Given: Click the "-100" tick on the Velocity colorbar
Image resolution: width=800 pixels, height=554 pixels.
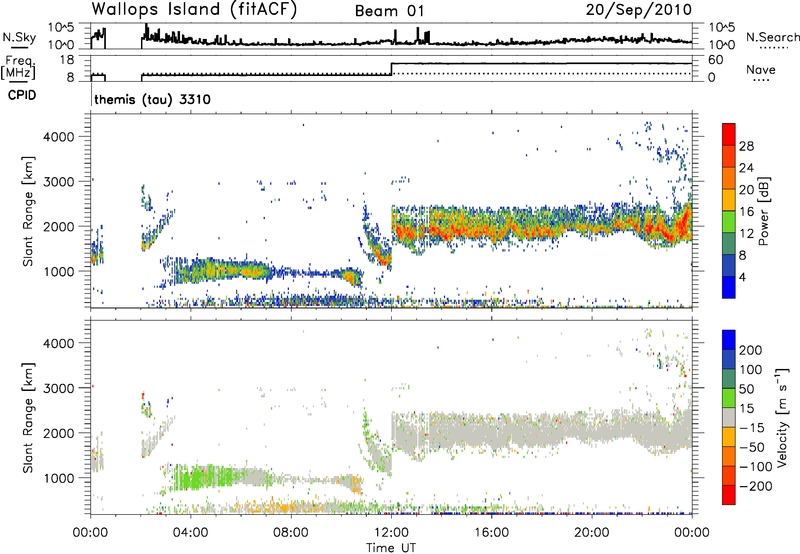Looking at the screenshot, I should 756,467.
